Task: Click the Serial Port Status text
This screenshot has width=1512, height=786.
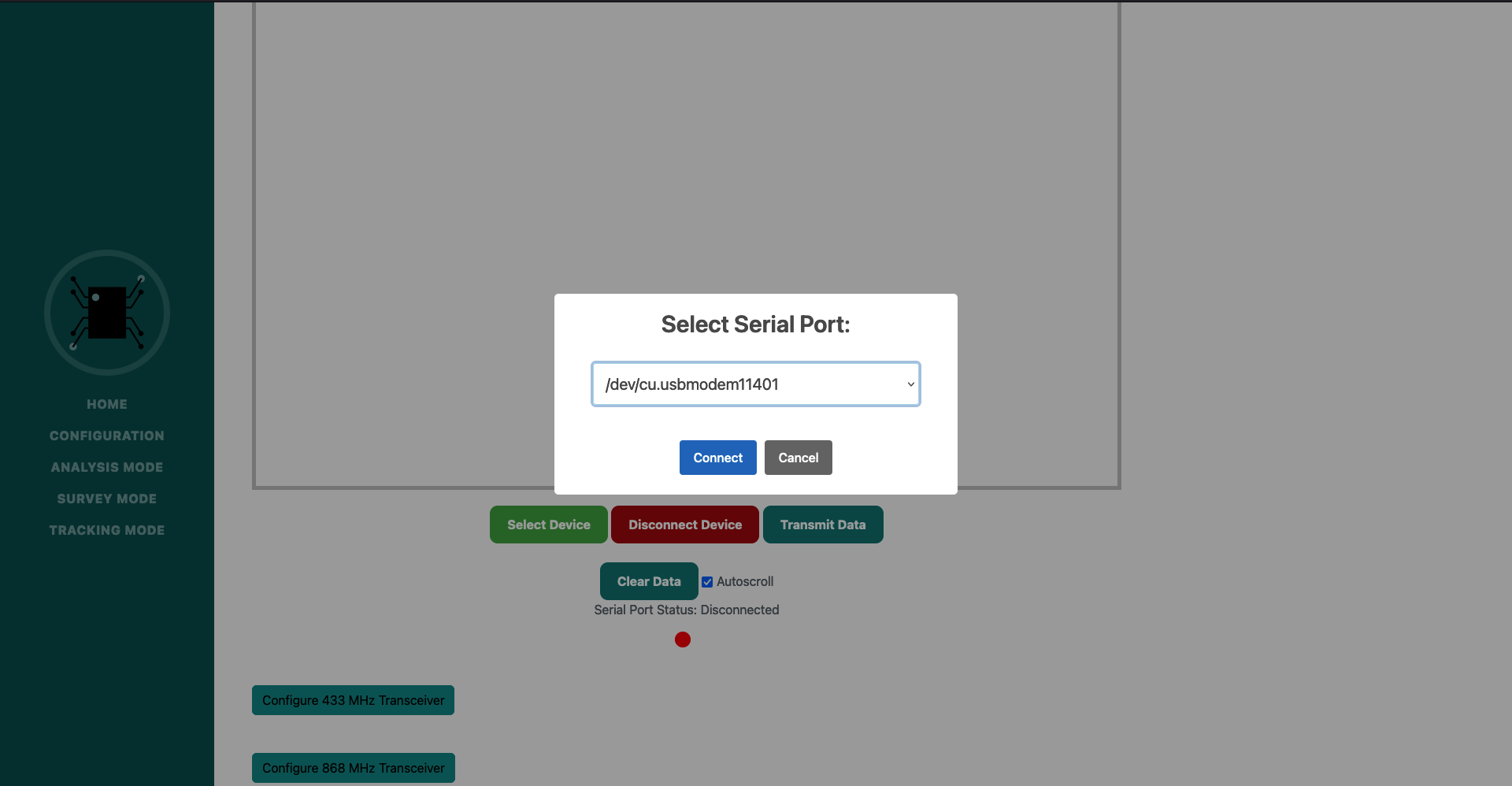Action: [x=686, y=610]
